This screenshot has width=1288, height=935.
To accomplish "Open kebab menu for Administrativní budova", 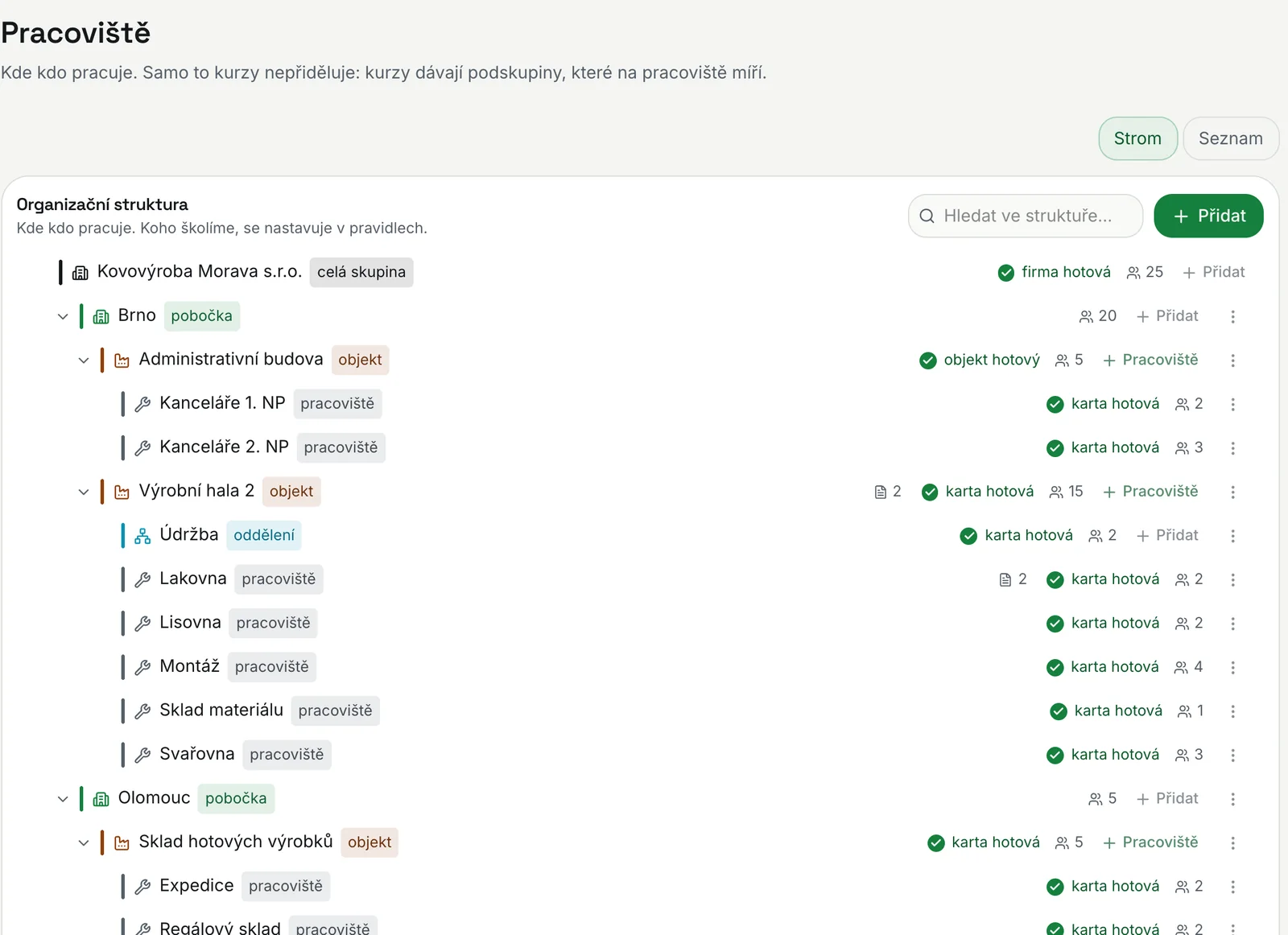I will [x=1232, y=360].
